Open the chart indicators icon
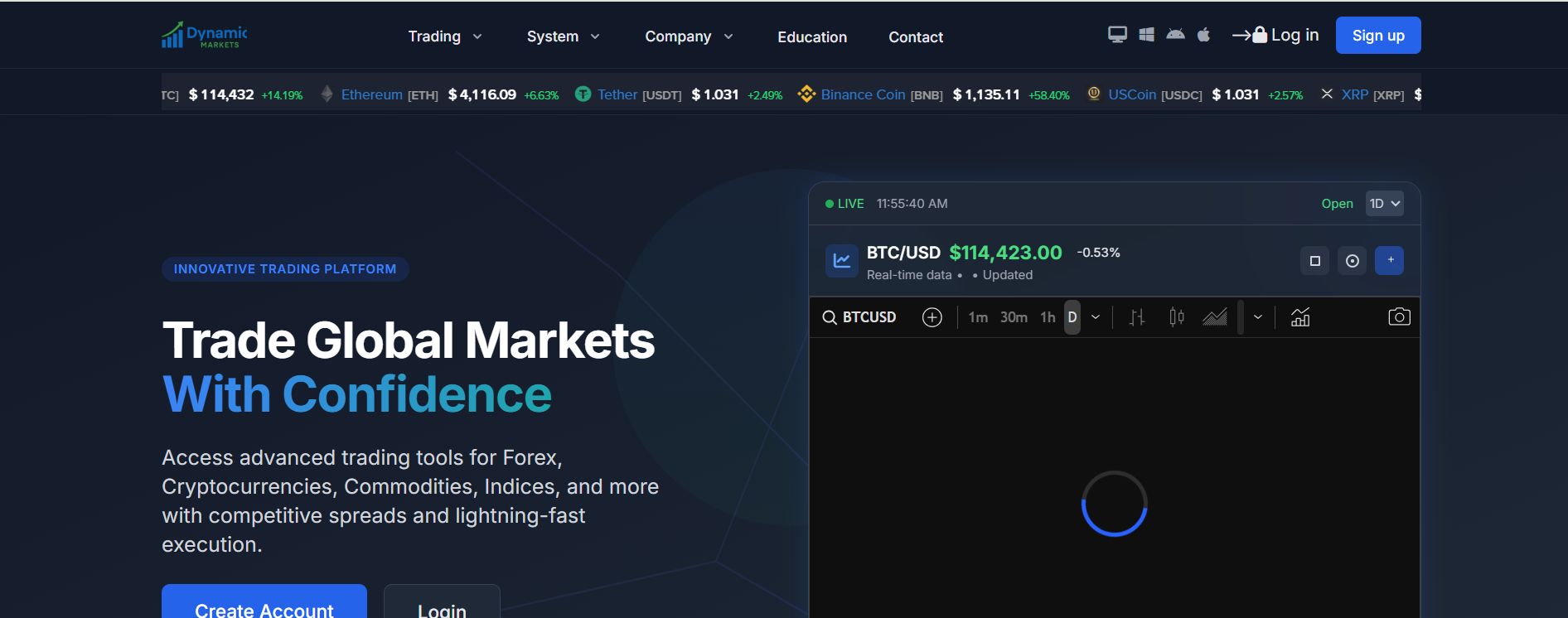This screenshot has height=618, width=1568. click(1300, 317)
